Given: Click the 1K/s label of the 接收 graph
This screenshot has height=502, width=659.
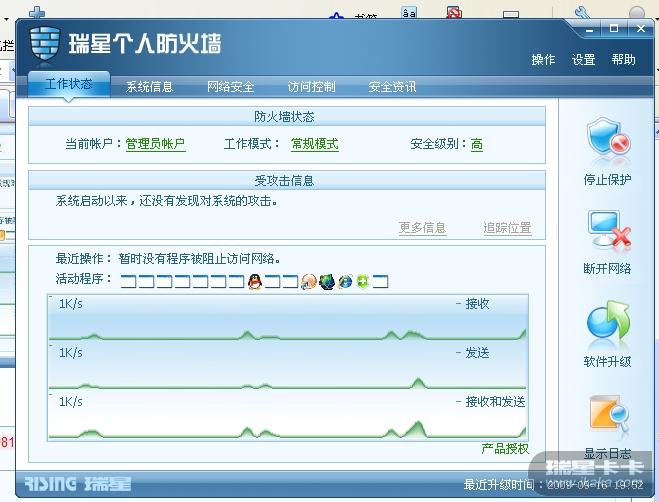Looking at the screenshot, I should tap(71, 304).
